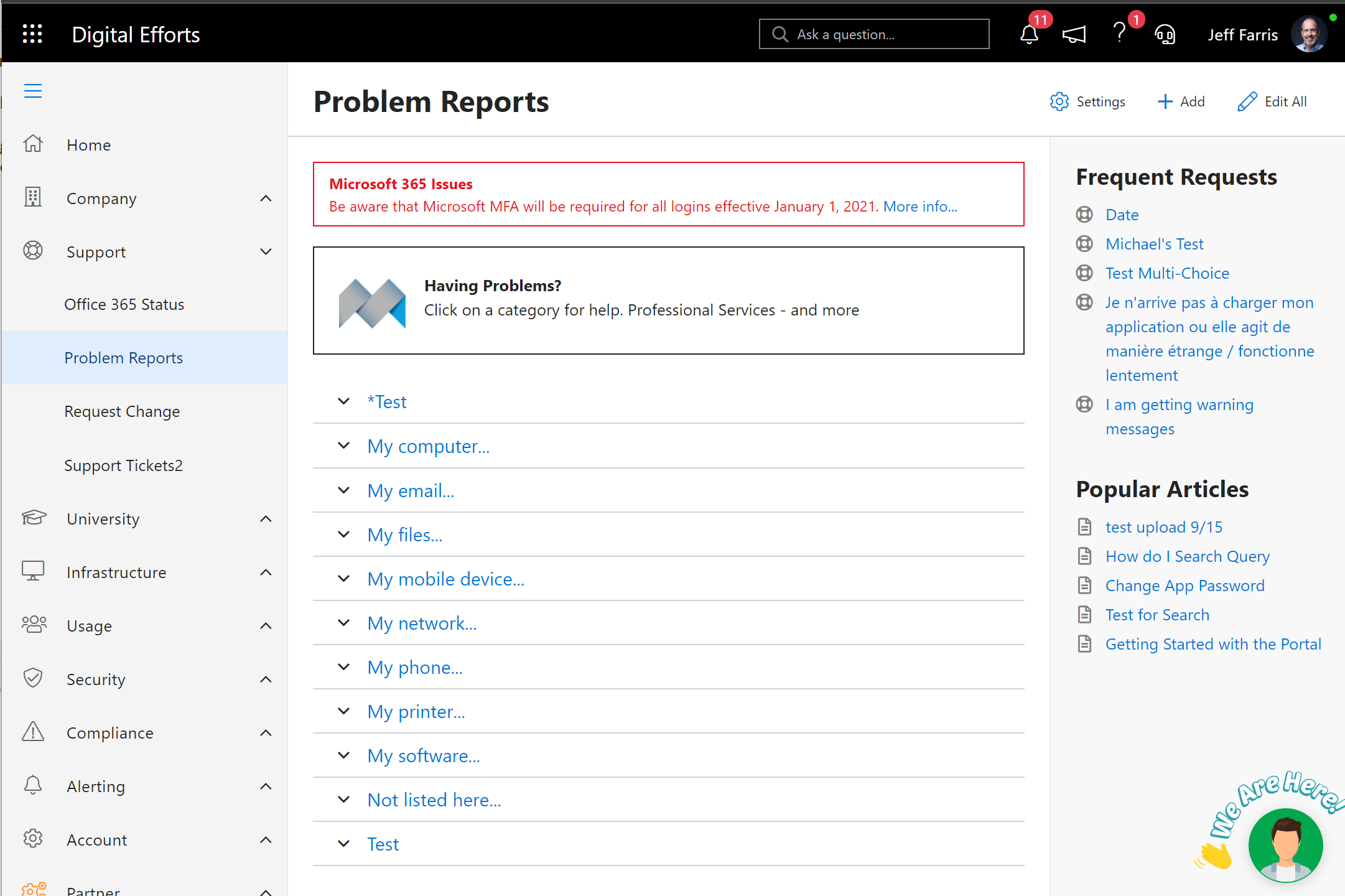Screen dimensions: 1345x896
Task: Open Michael's Test frequent request
Action: tap(1155, 244)
